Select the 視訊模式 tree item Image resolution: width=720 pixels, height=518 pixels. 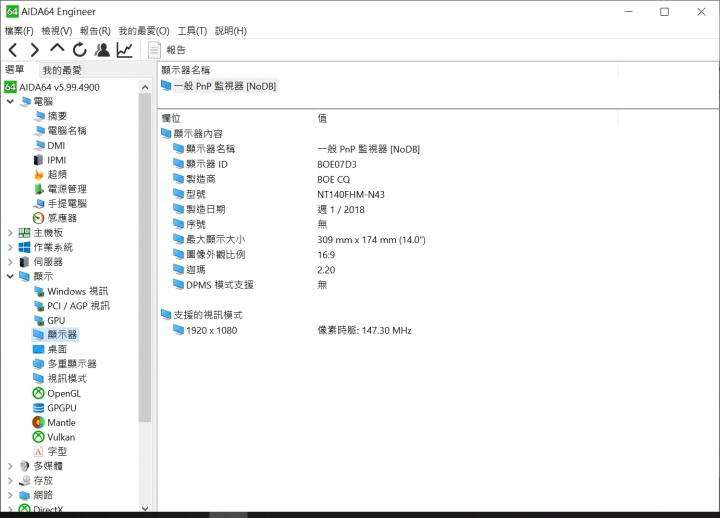[x=60, y=378]
